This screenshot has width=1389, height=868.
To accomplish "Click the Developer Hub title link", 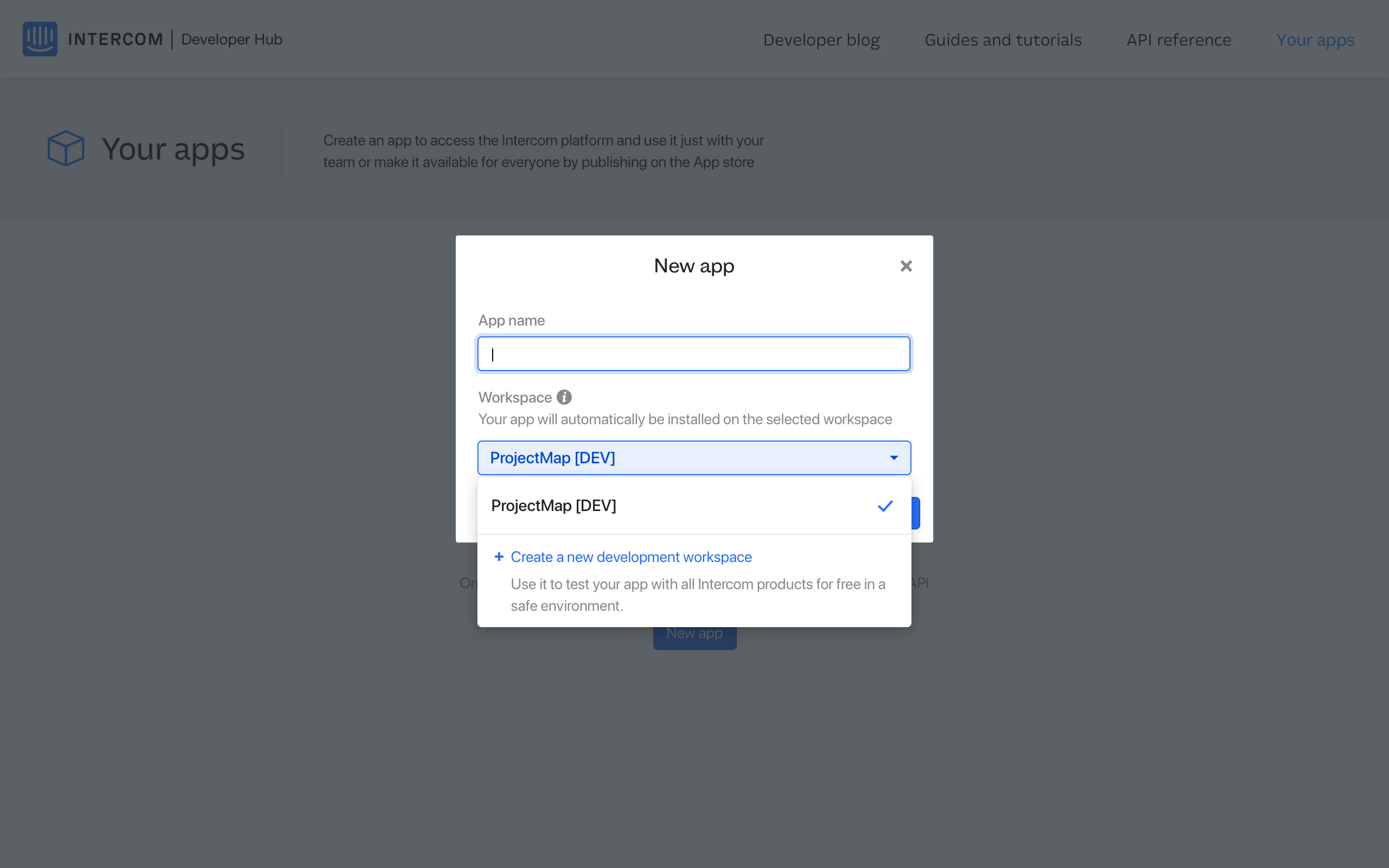I will point(231,39).
